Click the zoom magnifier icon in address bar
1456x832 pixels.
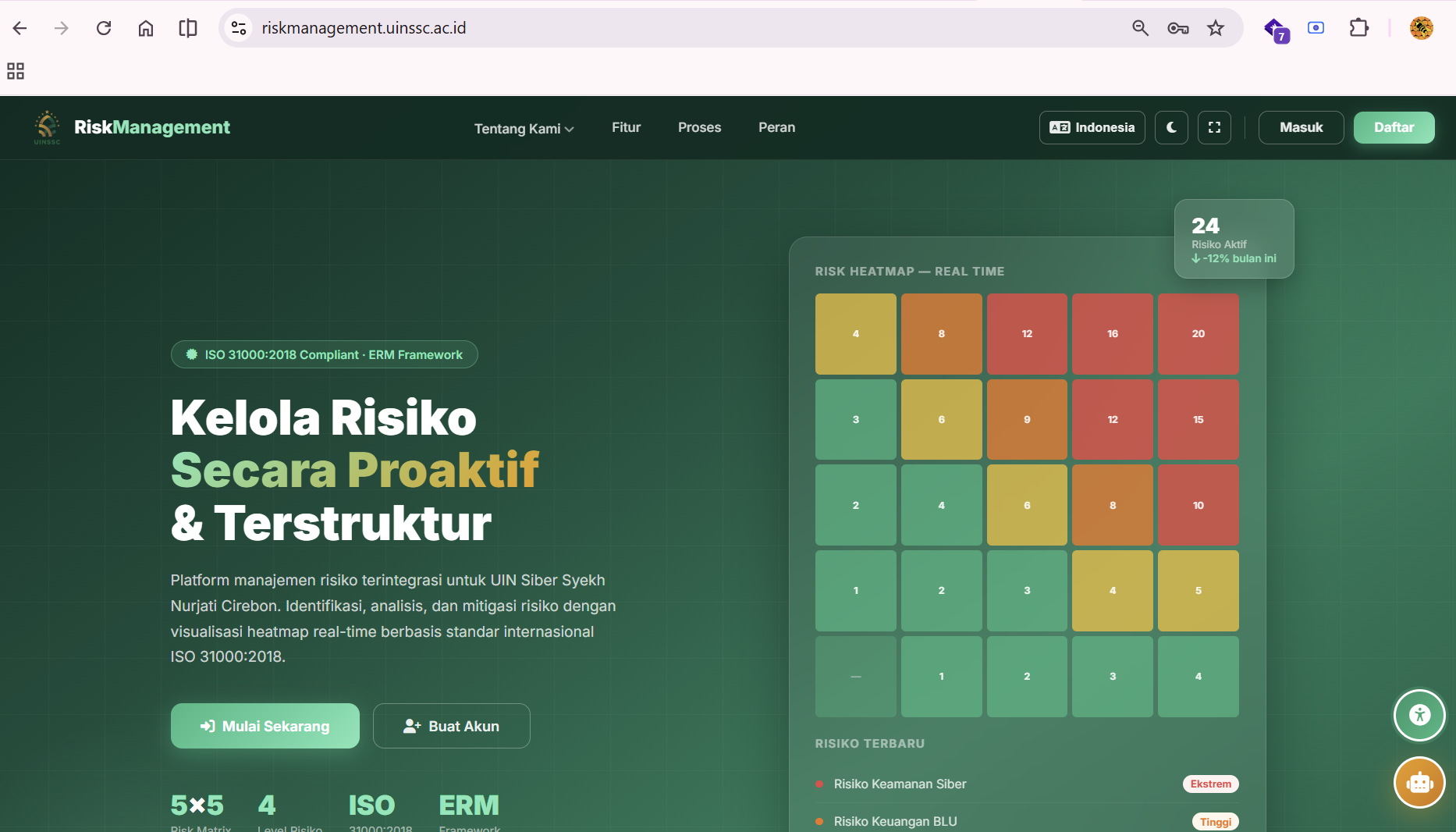tap(1140, 28)
